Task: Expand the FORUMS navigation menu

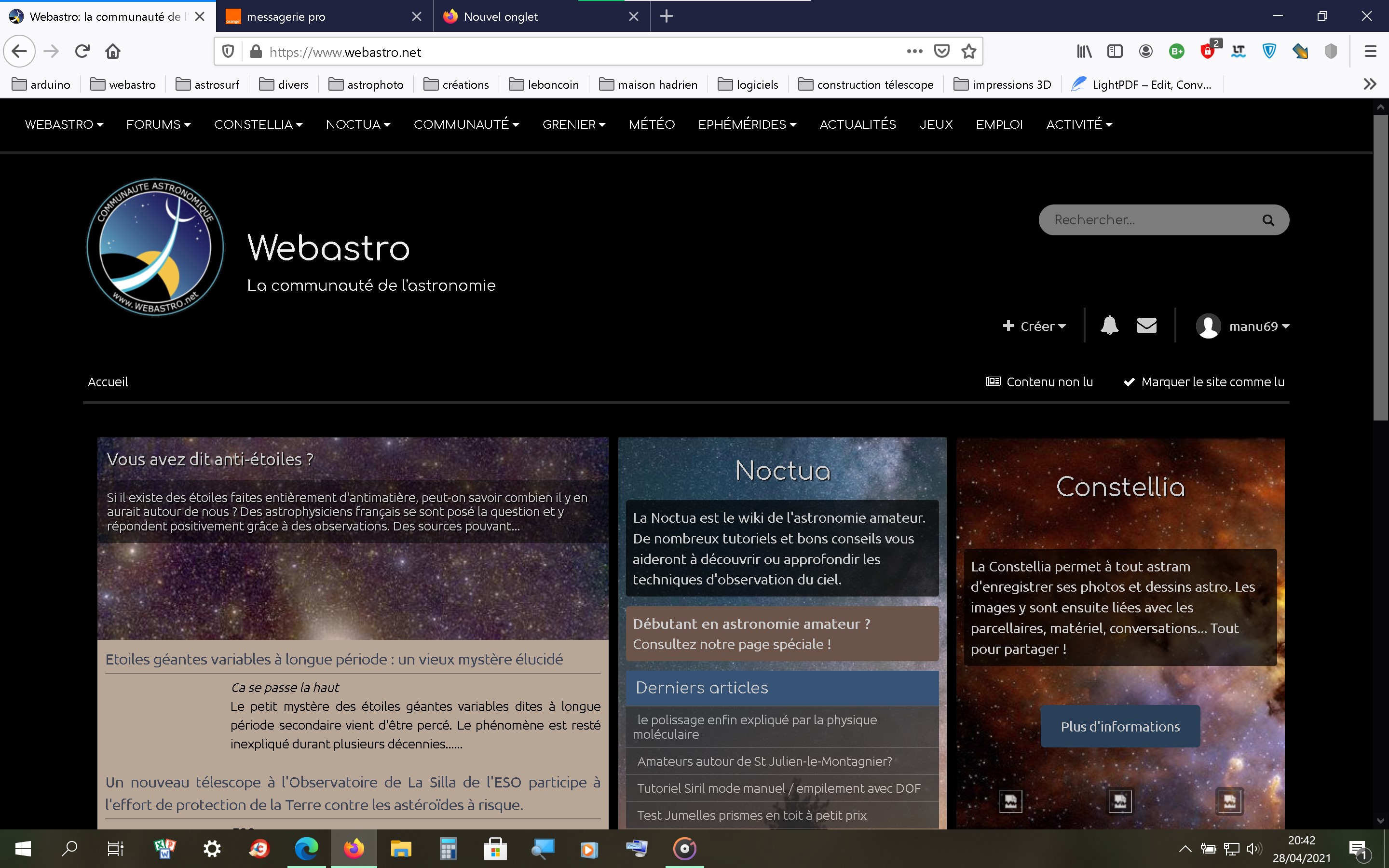Action: [158, 124]
